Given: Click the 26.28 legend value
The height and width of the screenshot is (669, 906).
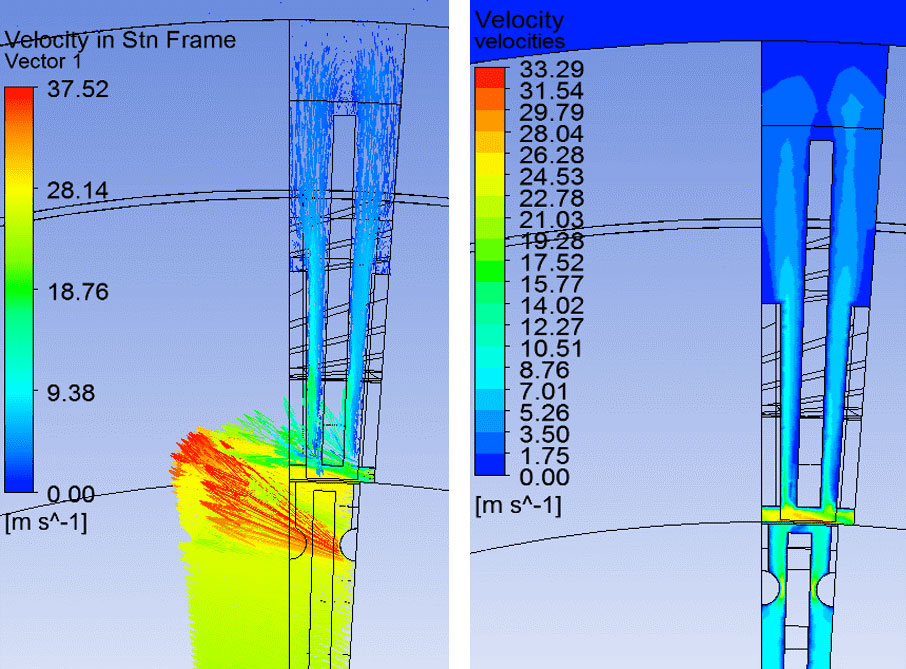Looking at the screenshot, I should [x=552, y=155].
